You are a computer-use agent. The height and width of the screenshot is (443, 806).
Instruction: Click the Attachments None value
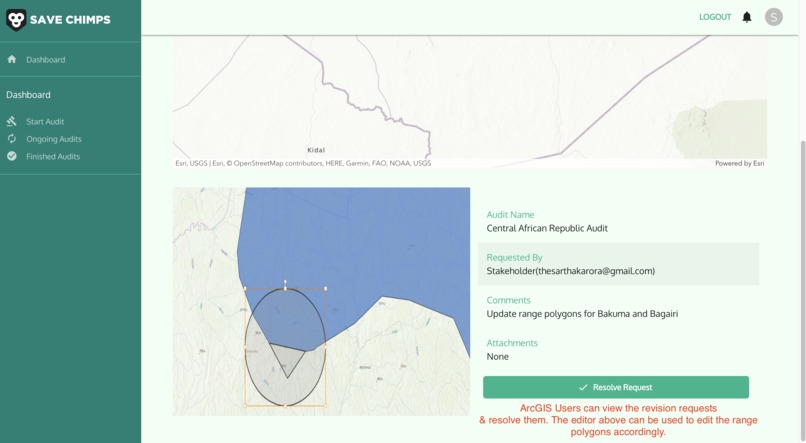[x=498, y=357]
